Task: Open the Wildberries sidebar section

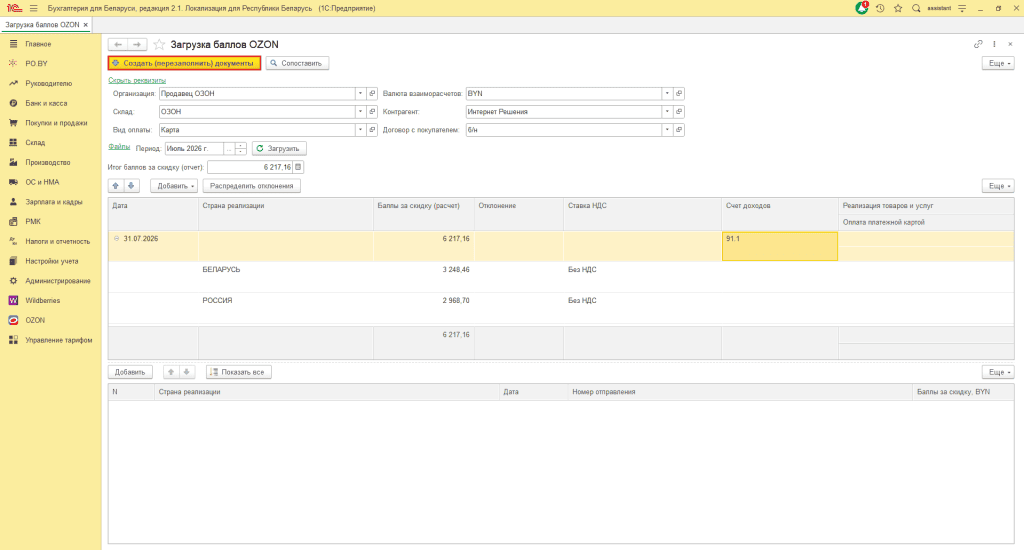Action: point(42,300)
